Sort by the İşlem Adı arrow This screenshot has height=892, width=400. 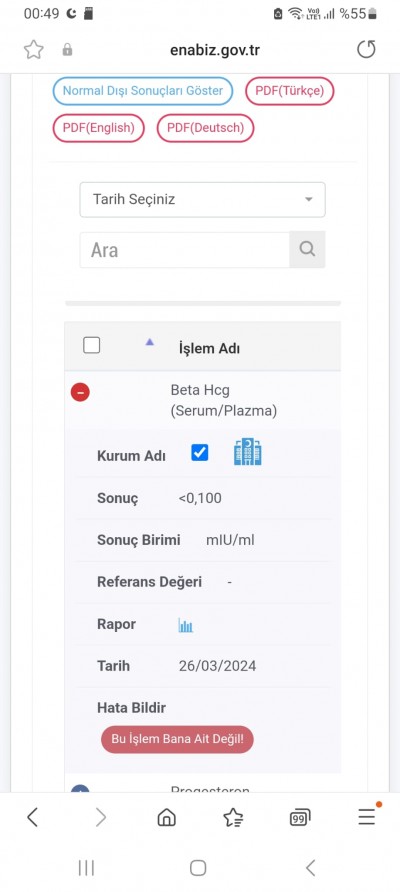[x=150, y=342]
